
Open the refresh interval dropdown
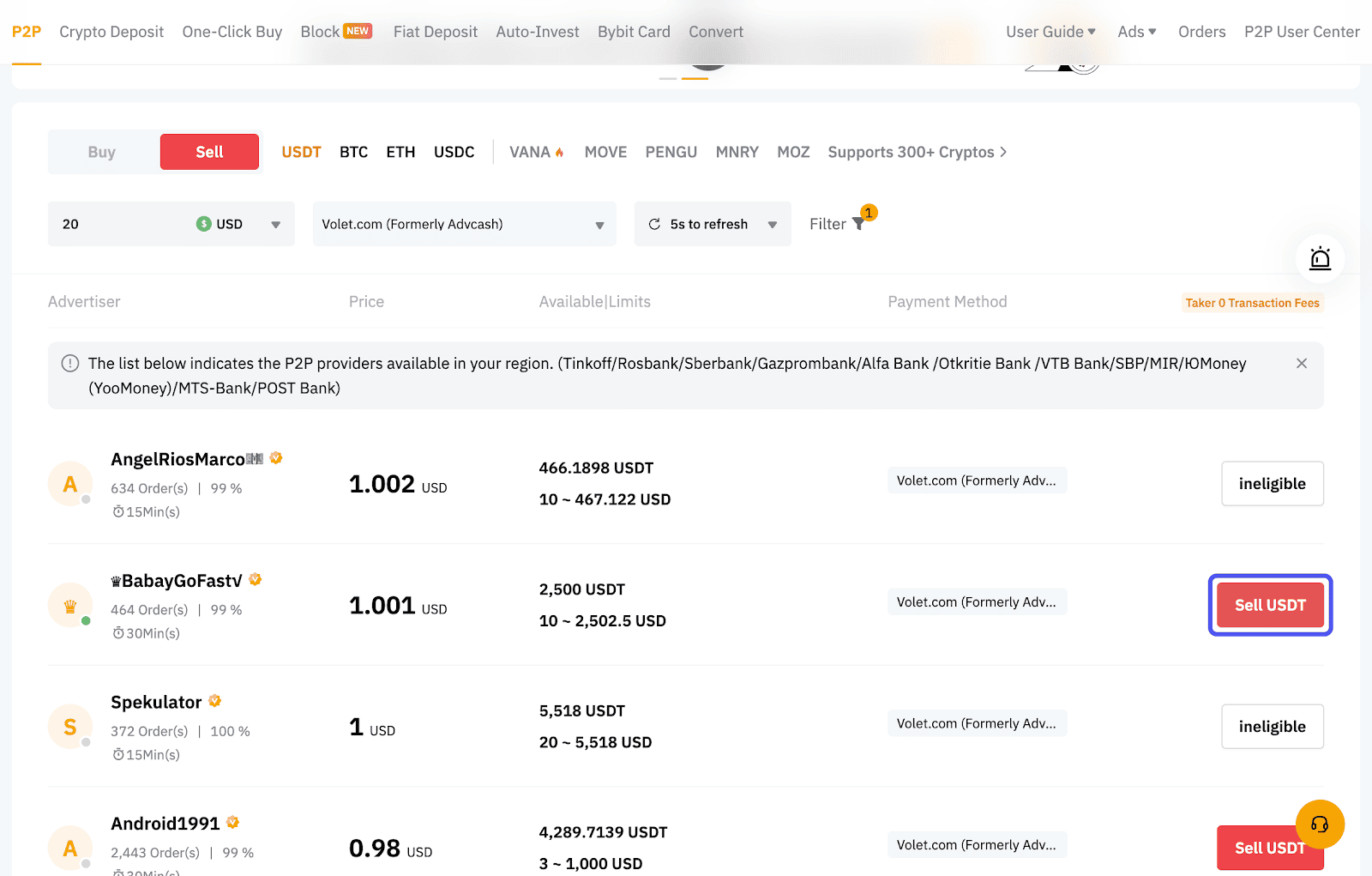click(x=773, y=223)
